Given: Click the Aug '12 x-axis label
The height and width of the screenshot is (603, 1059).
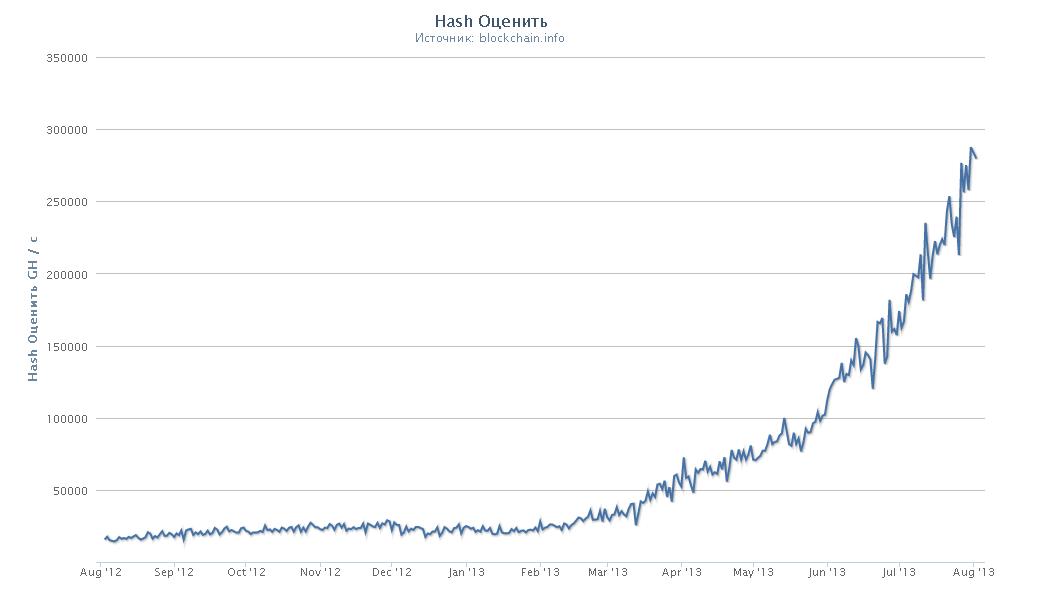Looking at the screenshot, I should [x=101, y=573].
